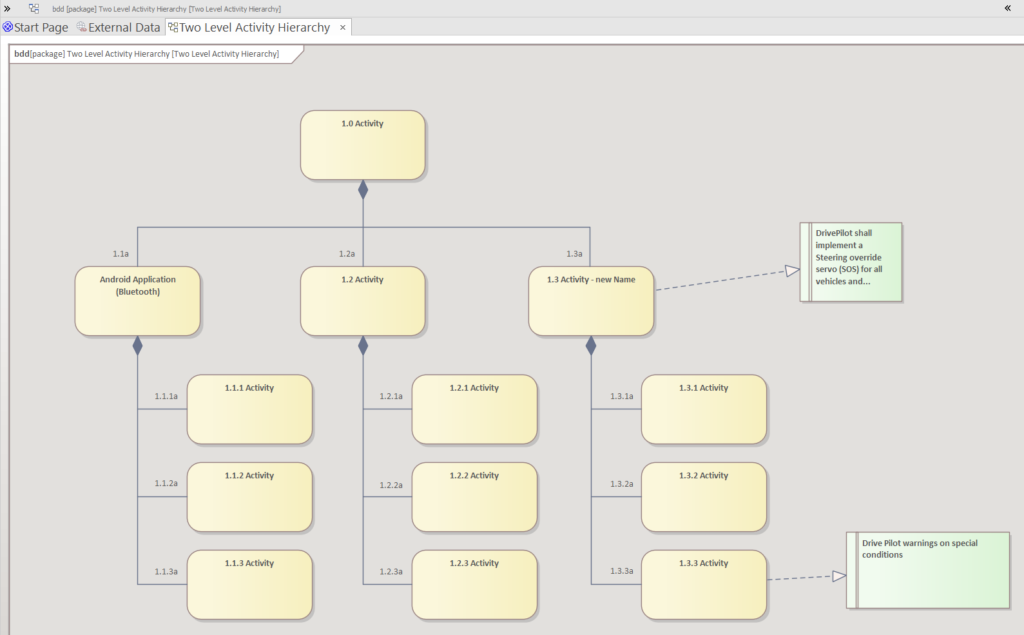Switch to the Start Page tab
Screen dimensions: 1024x635
pyautogui.click(x=35, y=27)
